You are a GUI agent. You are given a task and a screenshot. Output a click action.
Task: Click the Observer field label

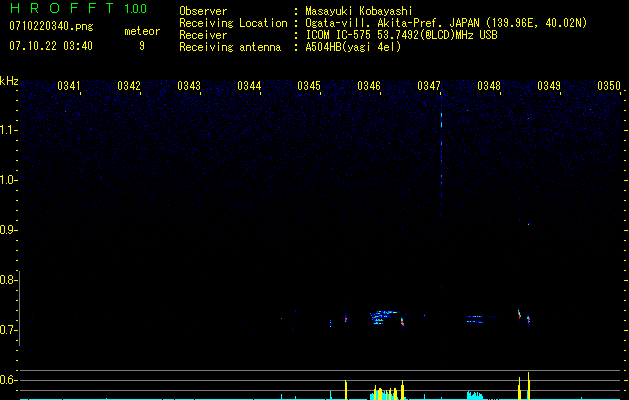[203, 11]
